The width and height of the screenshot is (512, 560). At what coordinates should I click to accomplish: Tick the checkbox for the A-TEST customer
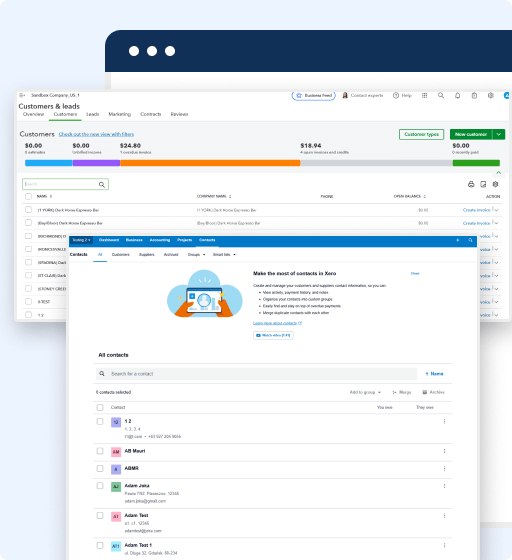pos(28,301)
